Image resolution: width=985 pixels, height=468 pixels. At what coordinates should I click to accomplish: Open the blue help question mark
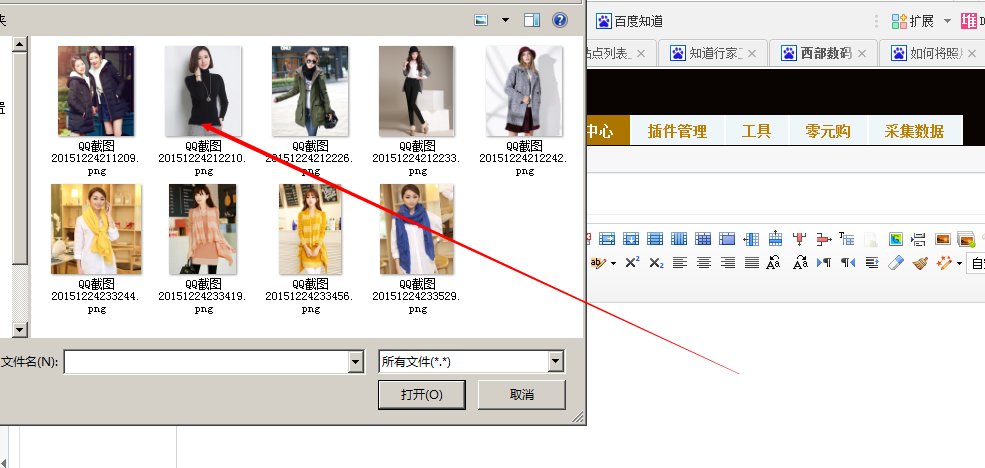[560, 20]
